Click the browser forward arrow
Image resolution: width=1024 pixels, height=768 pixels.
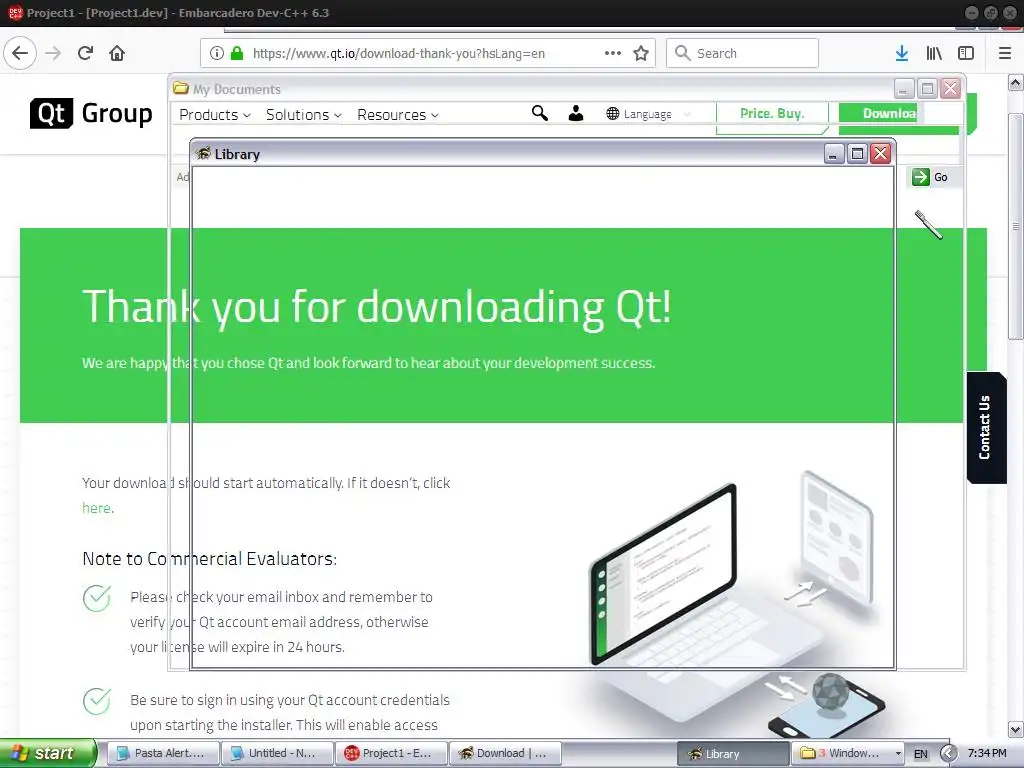pos(53,53)
